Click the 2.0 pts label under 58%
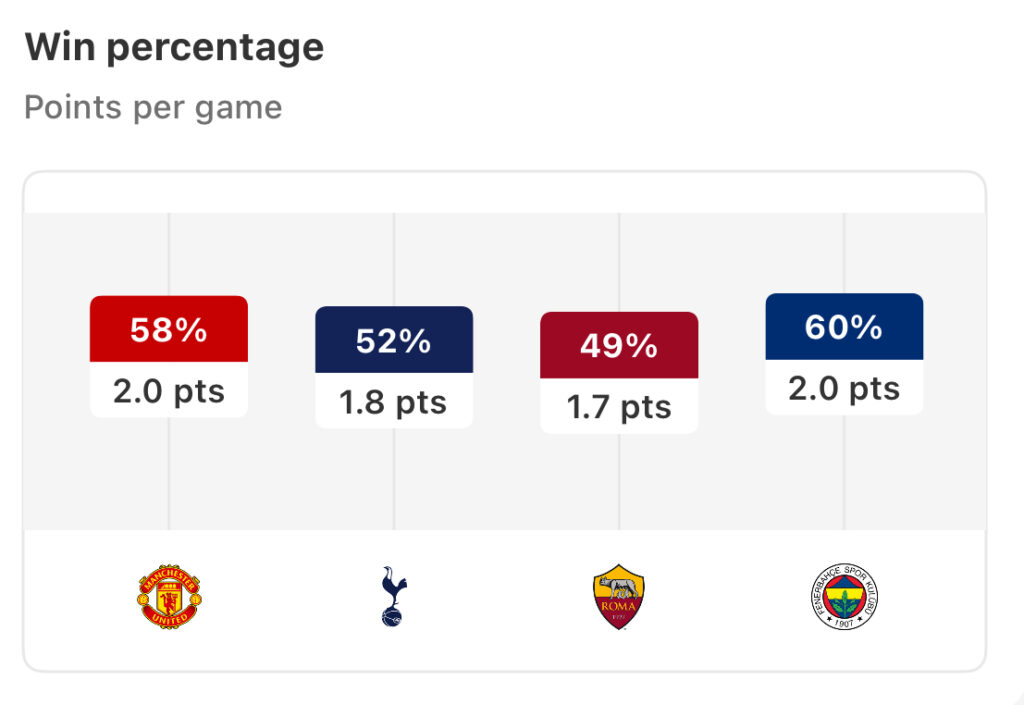The image size is (1024, 705). (x=169, y=391)
